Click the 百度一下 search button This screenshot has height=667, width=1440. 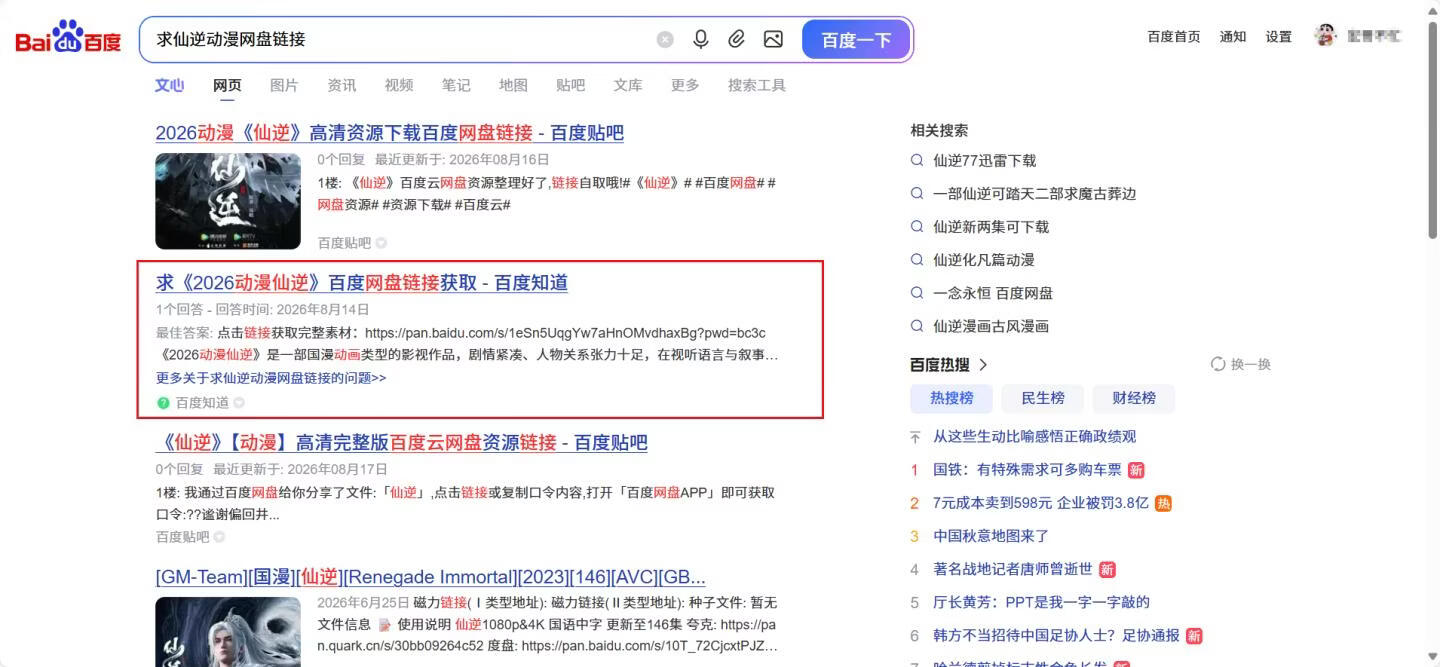point(856,40)
